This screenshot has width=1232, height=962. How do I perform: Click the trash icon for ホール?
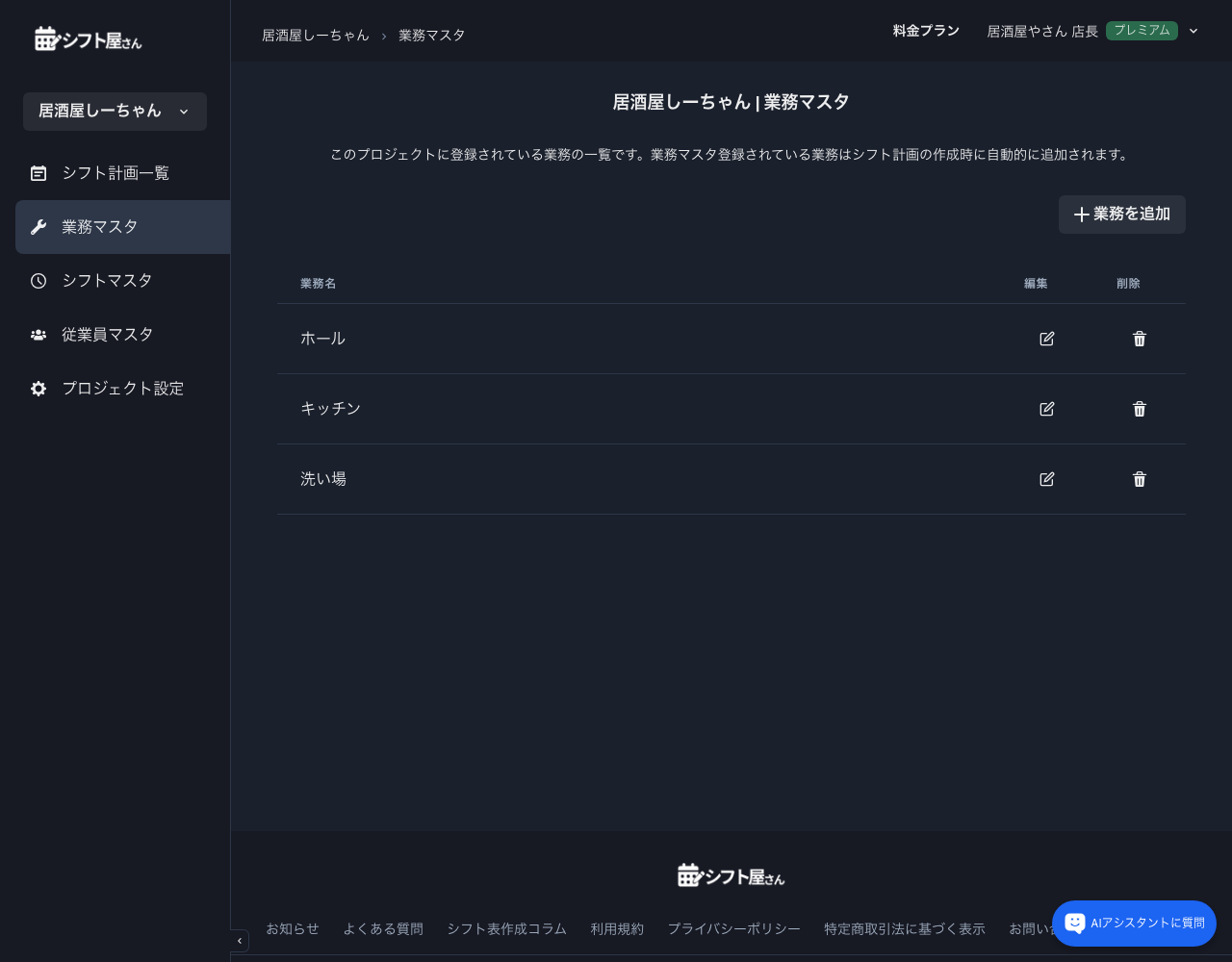pyautogui.click(x=1139, y=339)
